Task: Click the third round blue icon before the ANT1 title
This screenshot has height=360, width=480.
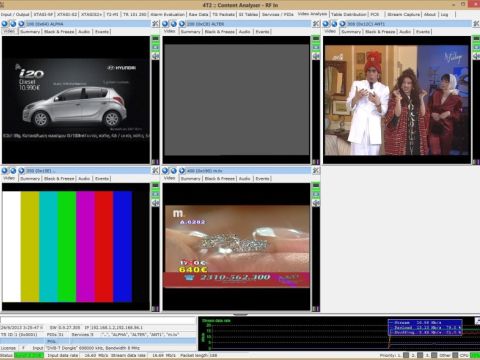Action: click(x=343, y=24)
